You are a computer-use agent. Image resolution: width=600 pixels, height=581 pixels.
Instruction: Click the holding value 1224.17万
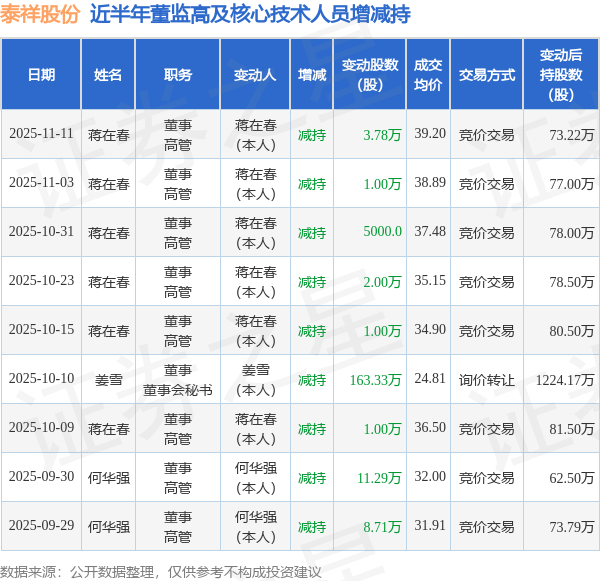click(x=565, y=380)
